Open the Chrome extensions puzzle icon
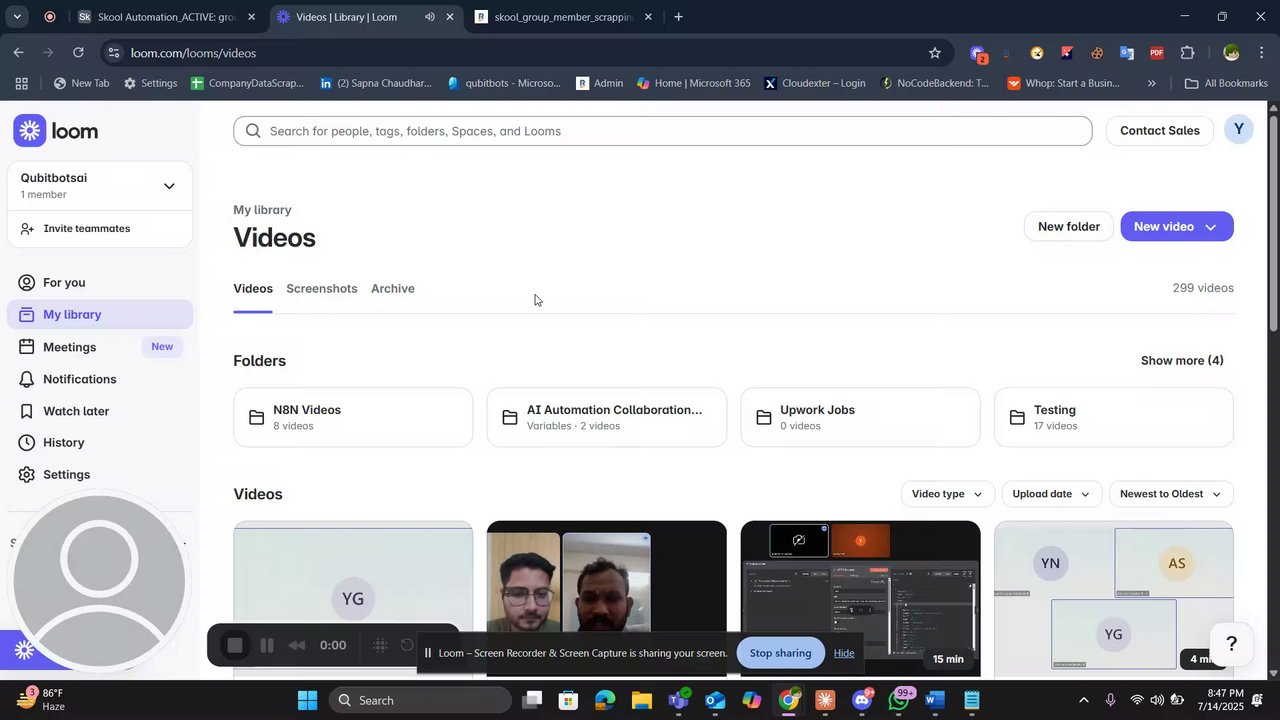This screenshot has height=720, width=1280. click(1188, 53)
